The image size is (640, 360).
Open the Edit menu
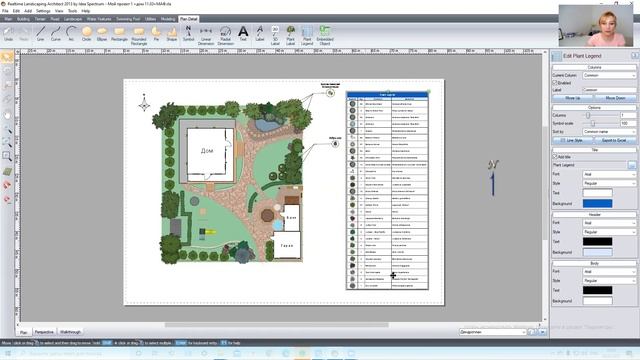pos(16,11)
